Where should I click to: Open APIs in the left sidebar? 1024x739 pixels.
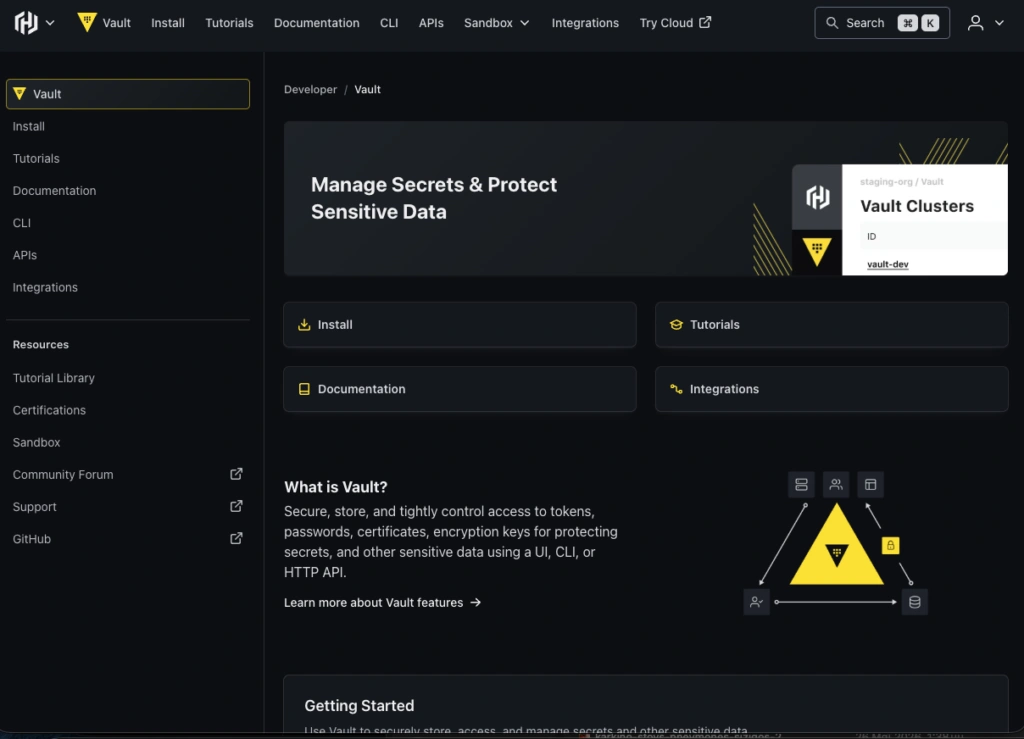pyautogui.click(x=25, y=255)
